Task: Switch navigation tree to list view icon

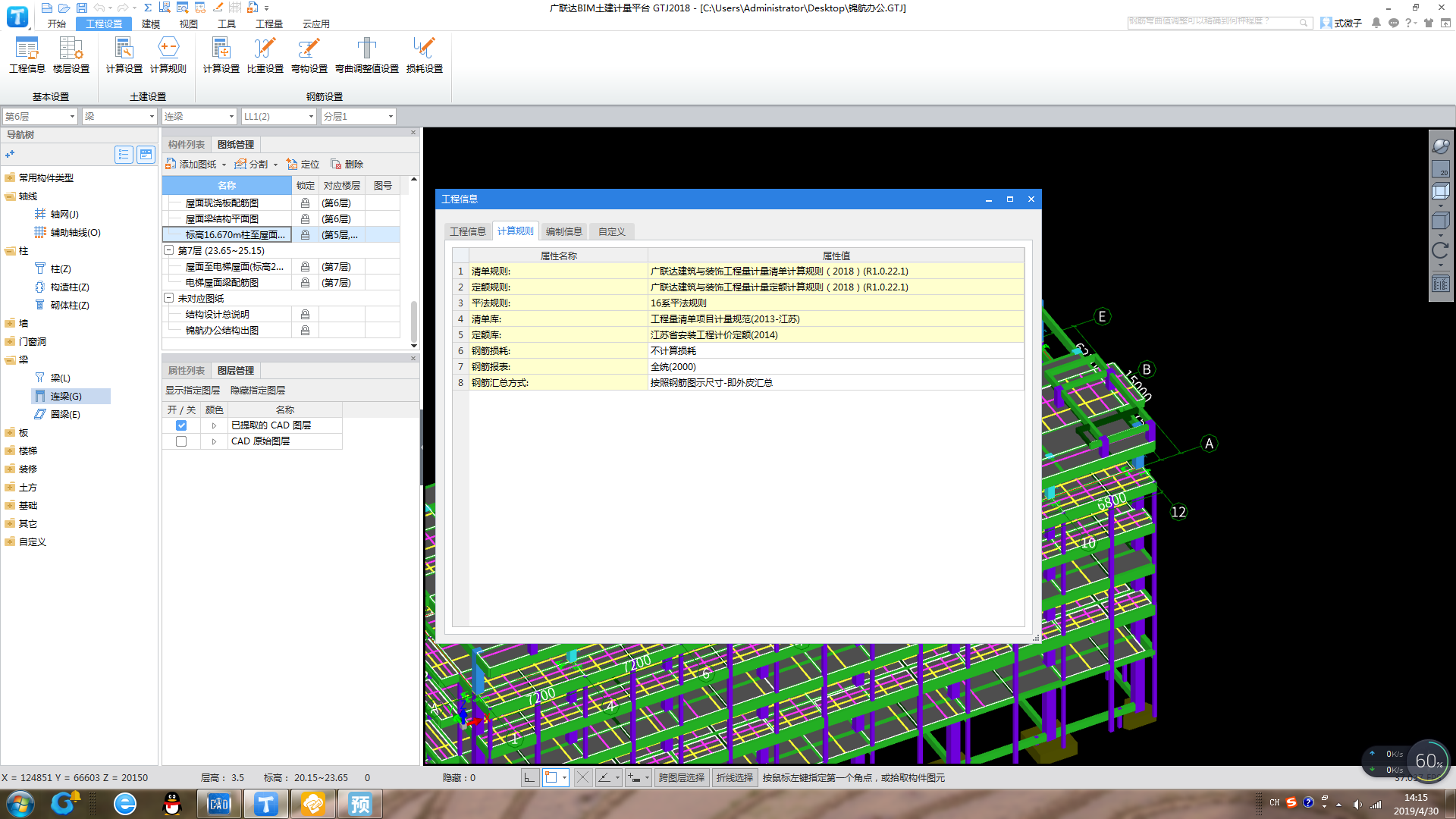Action: click(124, 155)
